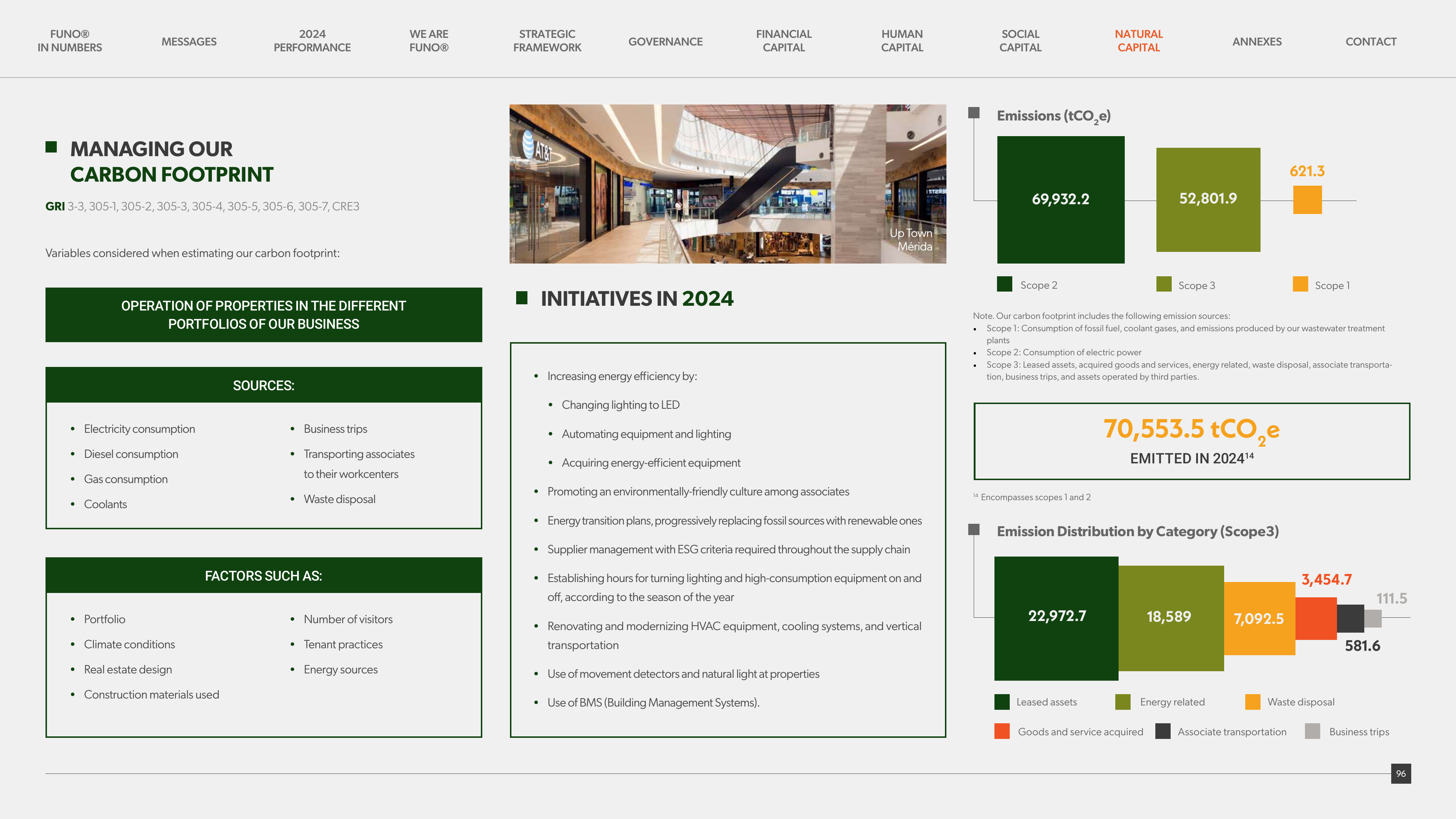
Task: Select the 69,932.2 Scope 2 bar
Action: (1061, 199)
